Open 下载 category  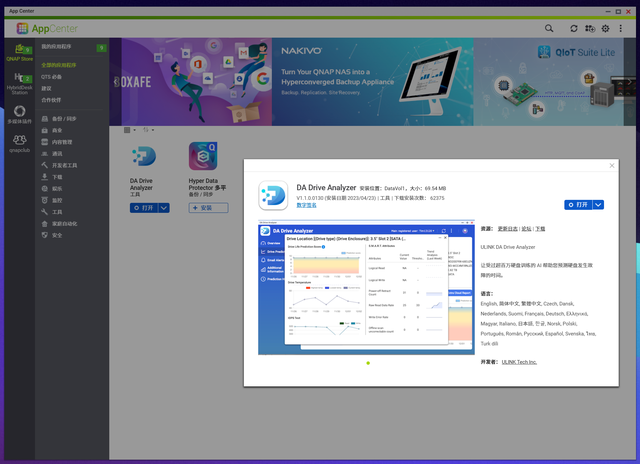pyautogui.click(x=51, y=177)
